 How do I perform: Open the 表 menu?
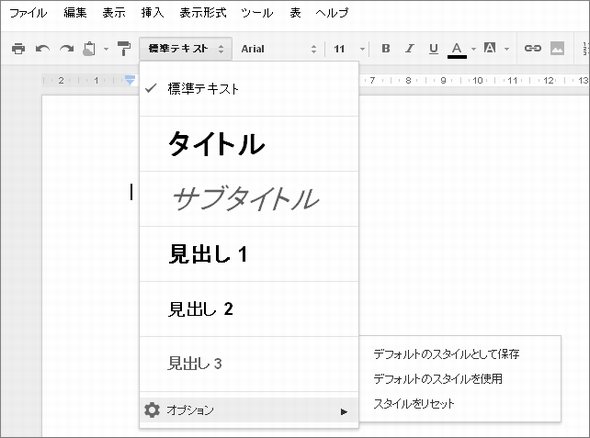295,13
